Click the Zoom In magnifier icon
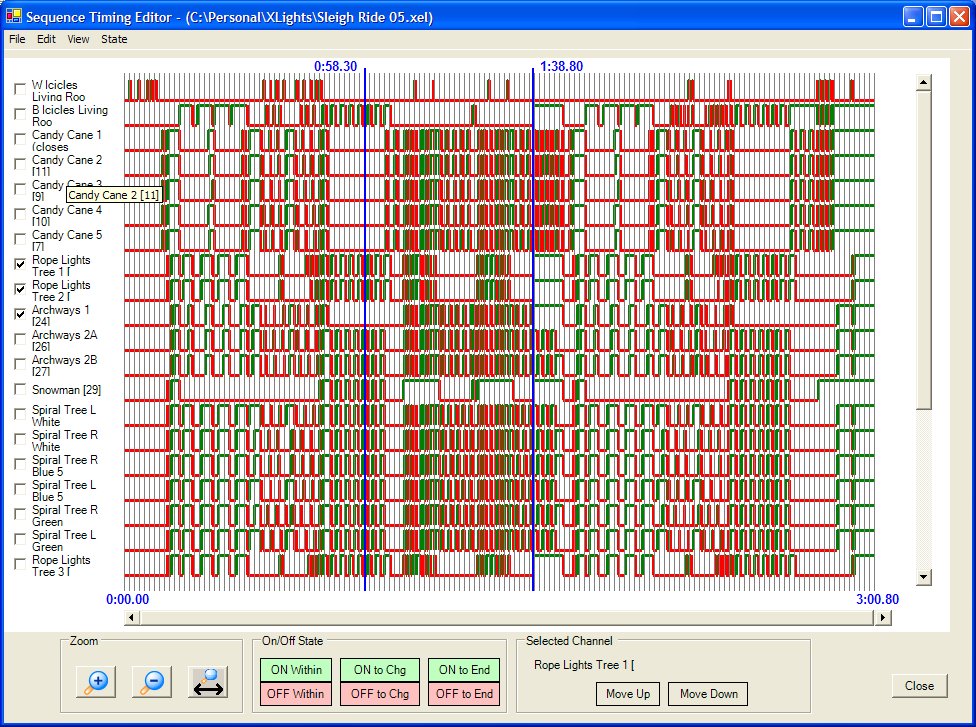976x727 pixels. tap(96, 682)
